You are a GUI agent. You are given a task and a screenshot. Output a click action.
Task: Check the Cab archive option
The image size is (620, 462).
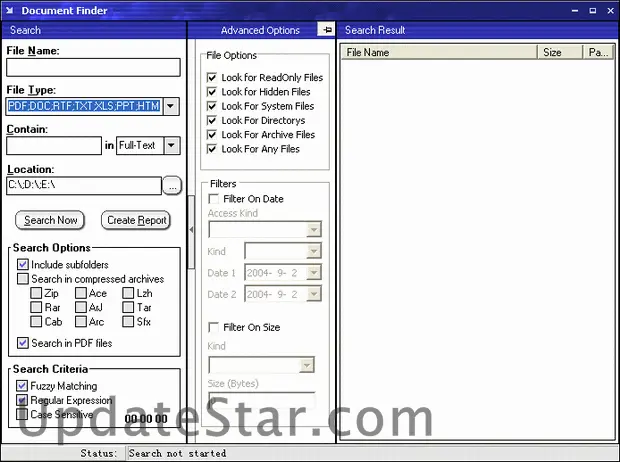pyautogui.click(x=36, y=322)
